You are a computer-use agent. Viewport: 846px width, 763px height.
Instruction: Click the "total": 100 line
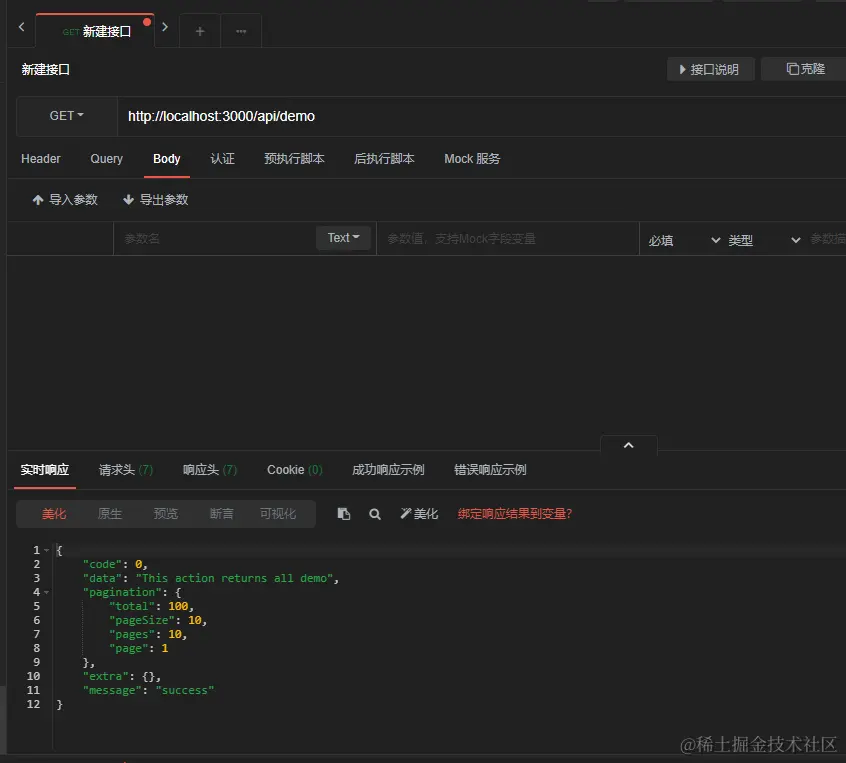pos(151,607)
